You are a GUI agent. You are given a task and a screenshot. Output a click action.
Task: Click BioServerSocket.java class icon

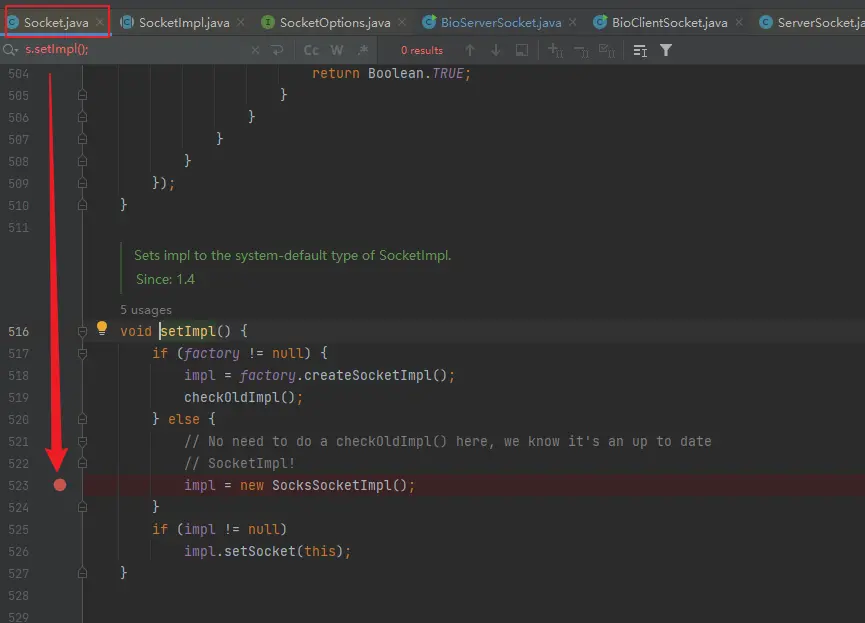(429, 22)
